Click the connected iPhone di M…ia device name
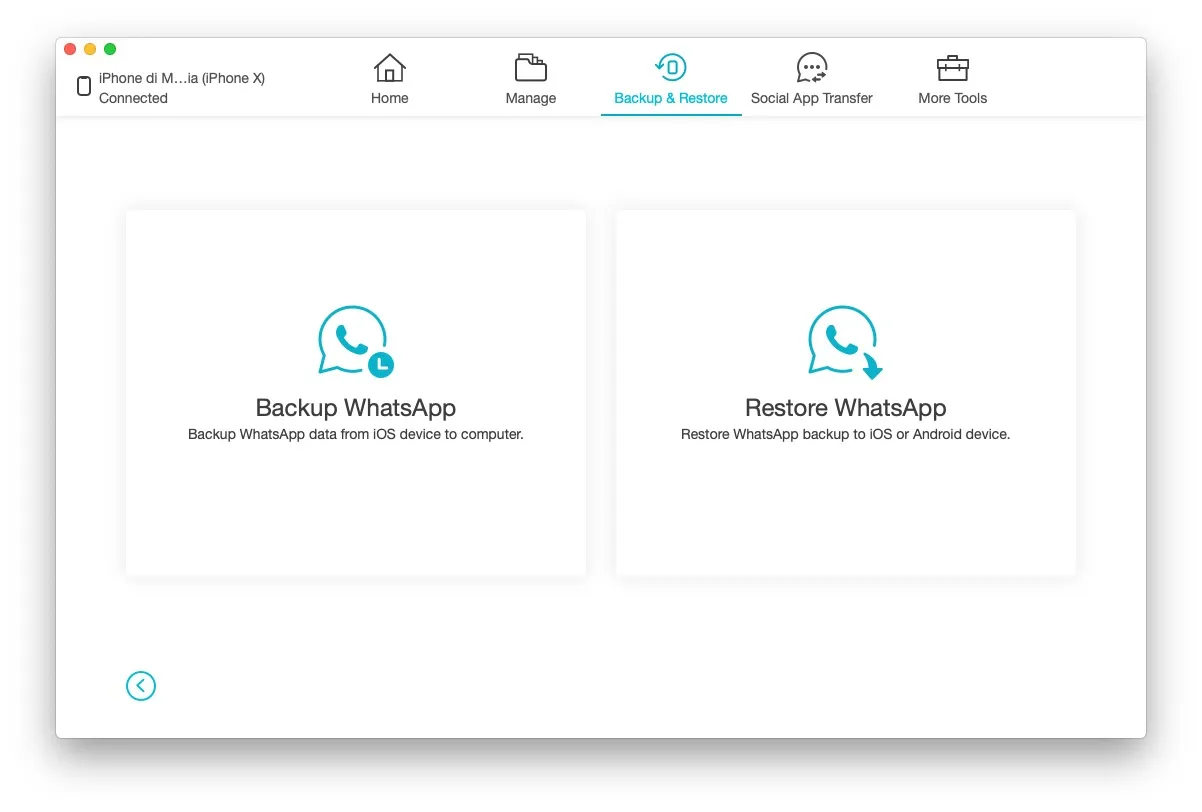 pyautogui.click(x=180, y=77)
